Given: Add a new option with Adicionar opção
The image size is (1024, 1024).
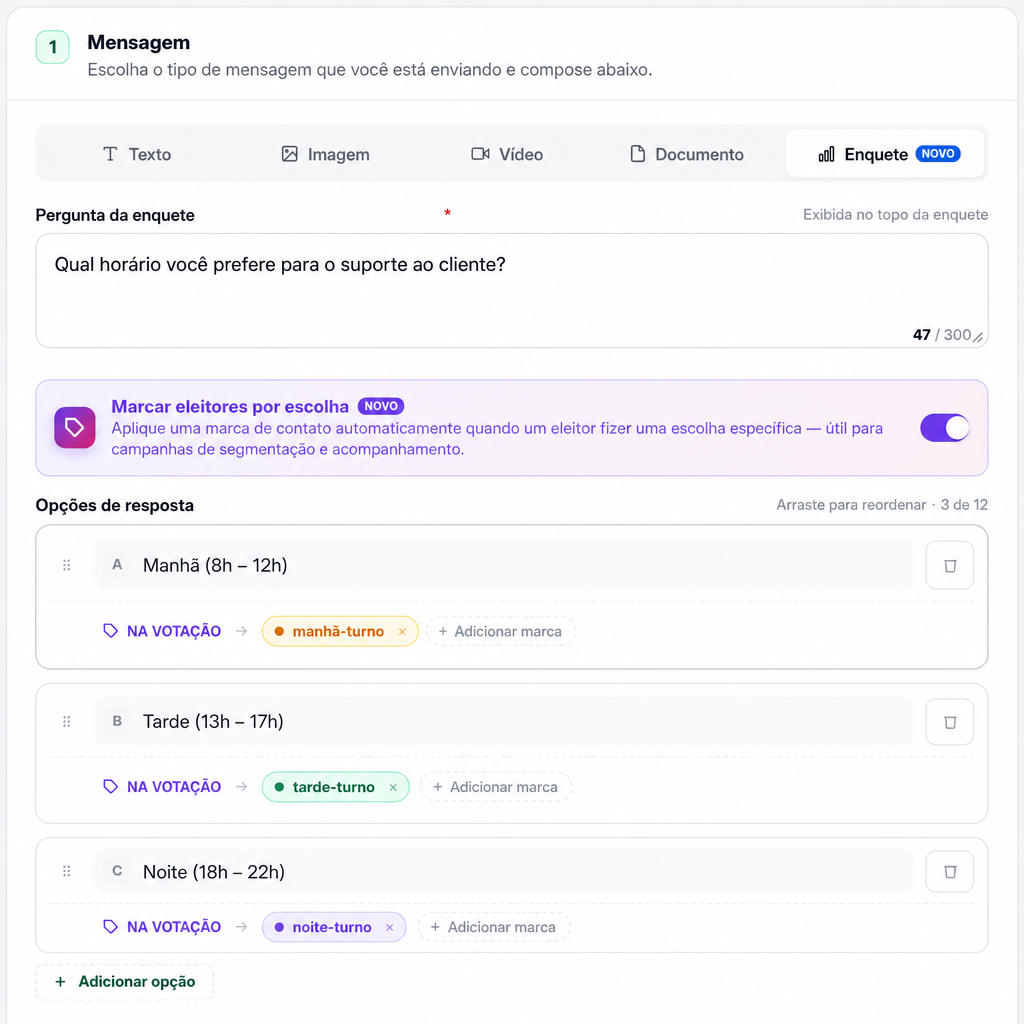Looking at the screenshot, I should tap(125, 982).
